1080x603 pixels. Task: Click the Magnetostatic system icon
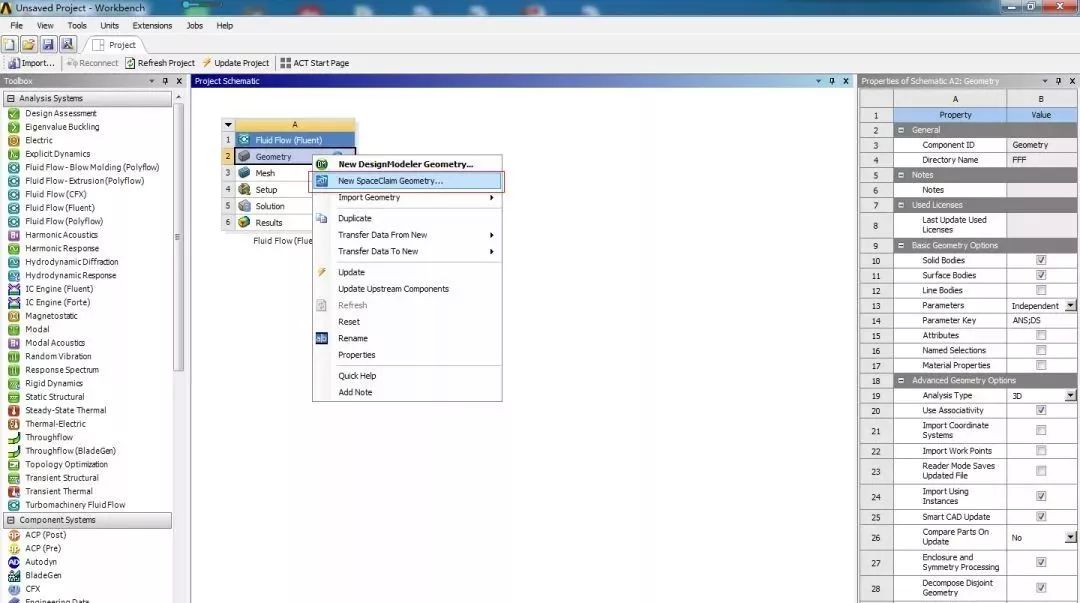tap(14, 316)
